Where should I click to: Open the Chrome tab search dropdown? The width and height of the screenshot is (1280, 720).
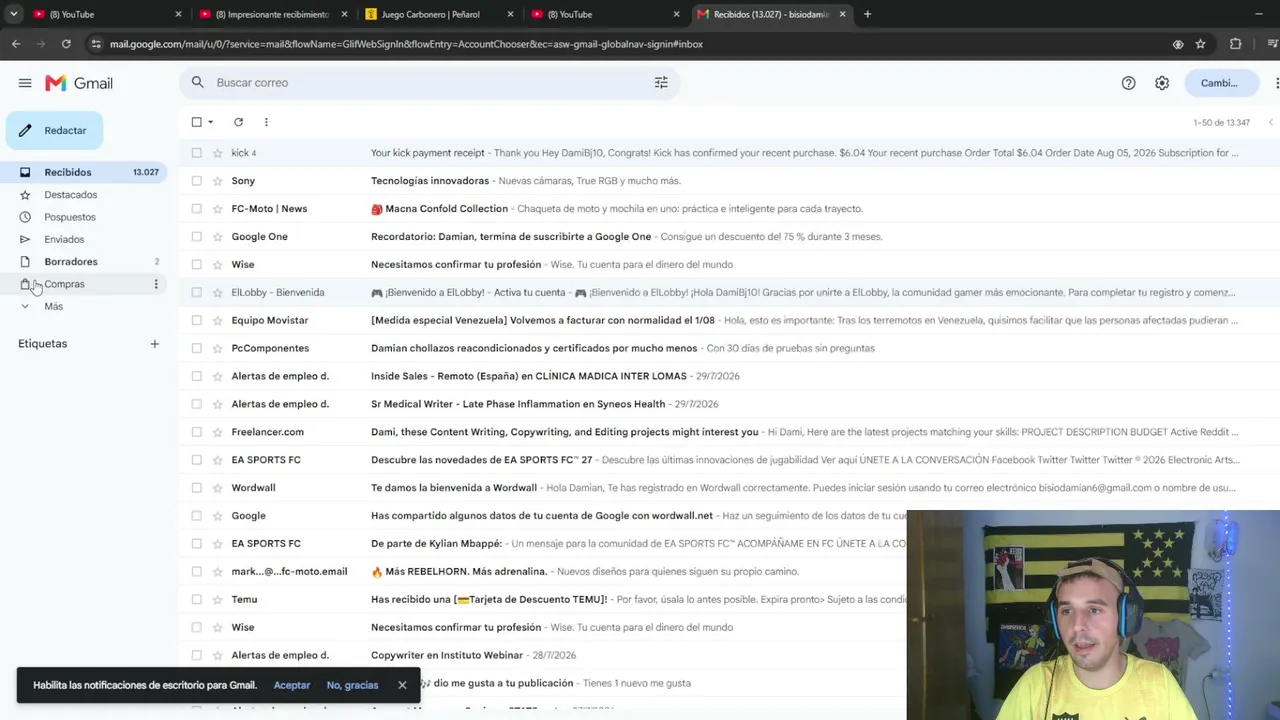[14, 14]
